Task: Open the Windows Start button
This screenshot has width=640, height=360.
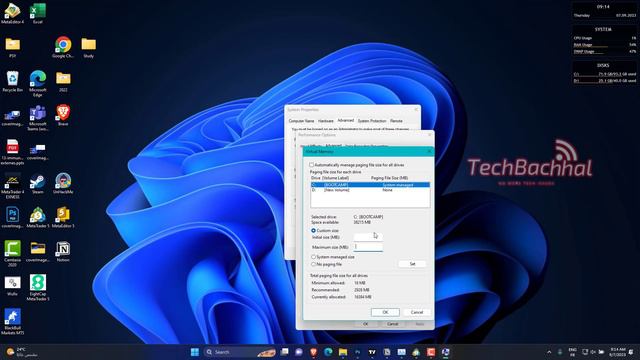Action: click(195, 352)
